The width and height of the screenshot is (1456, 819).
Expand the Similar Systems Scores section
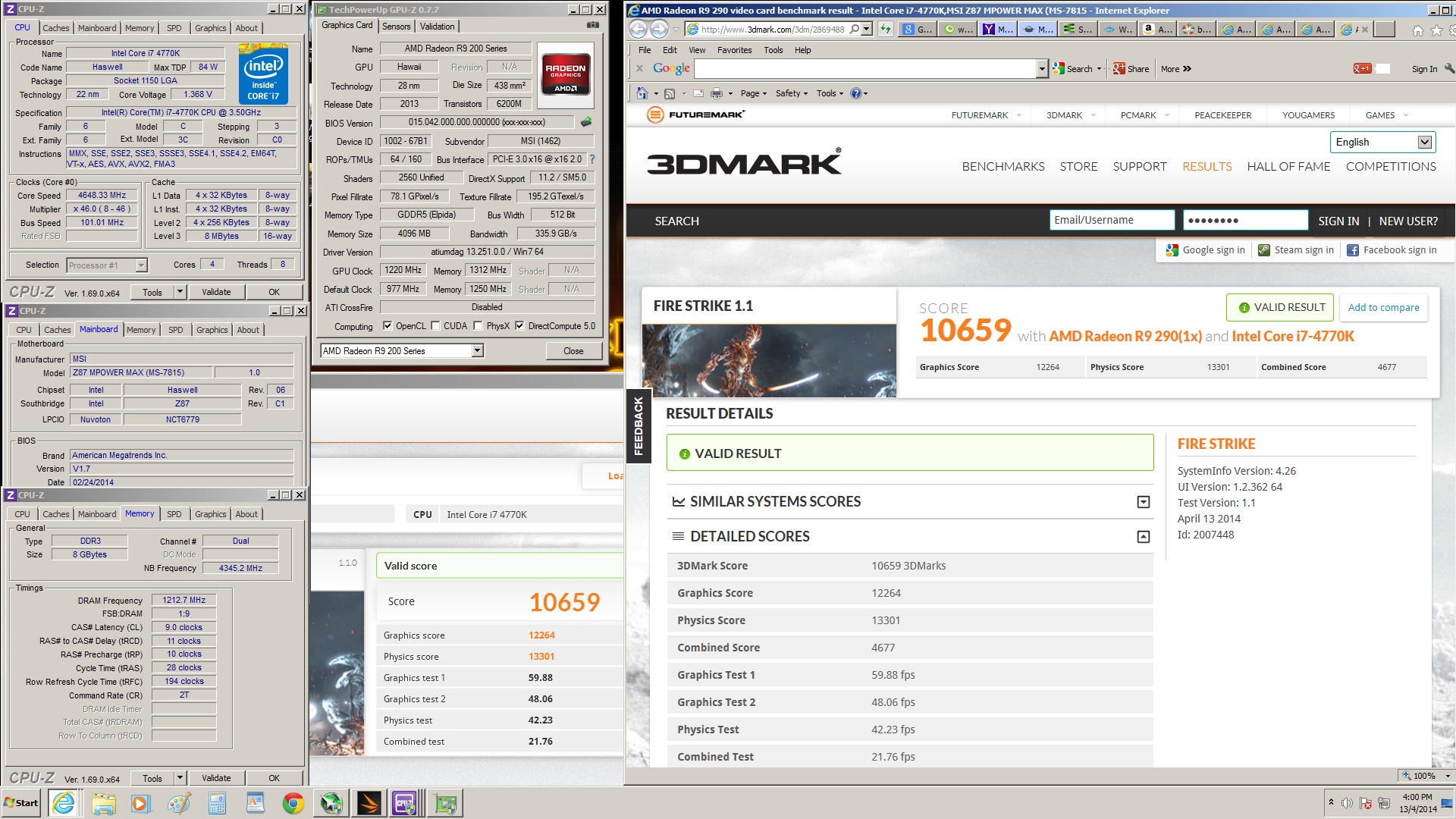[x=1144, y=502]
